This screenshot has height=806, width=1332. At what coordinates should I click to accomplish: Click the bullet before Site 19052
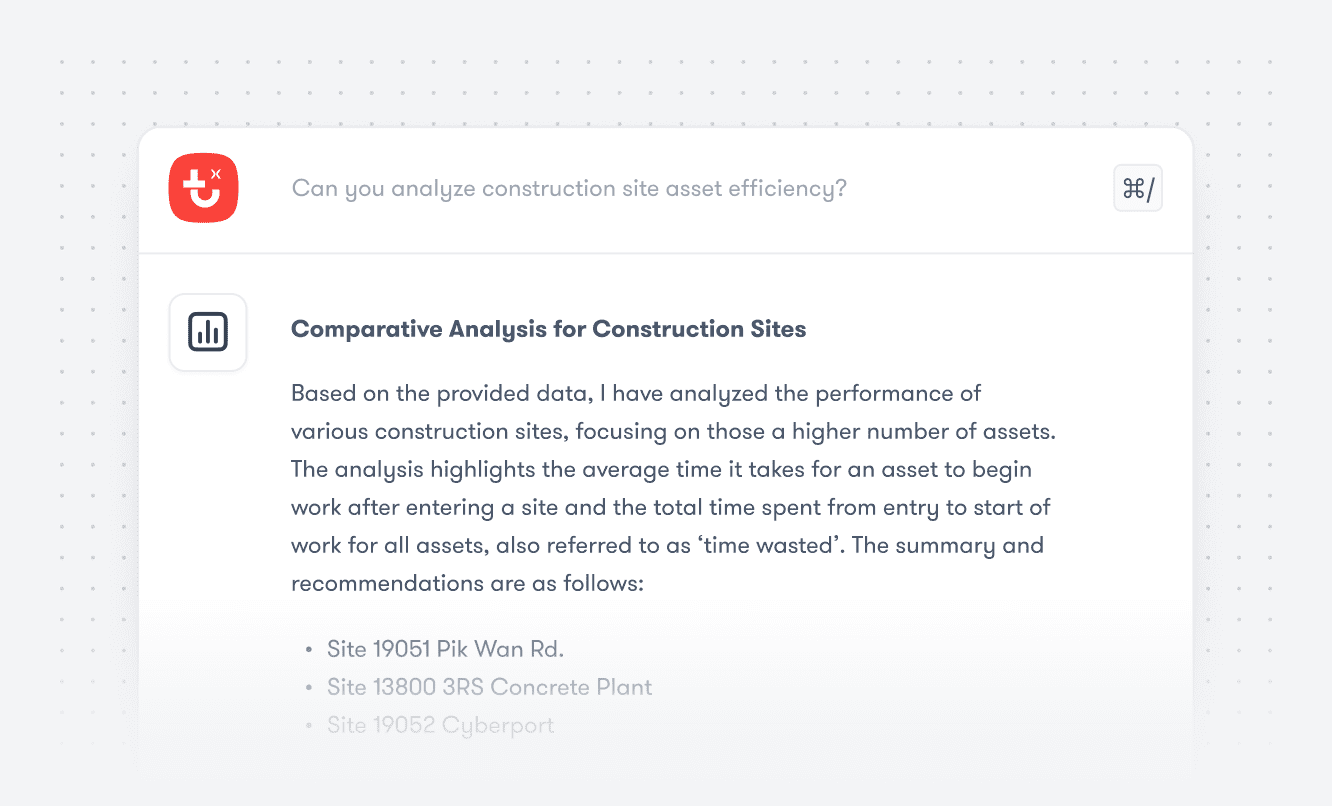point(309,726)
